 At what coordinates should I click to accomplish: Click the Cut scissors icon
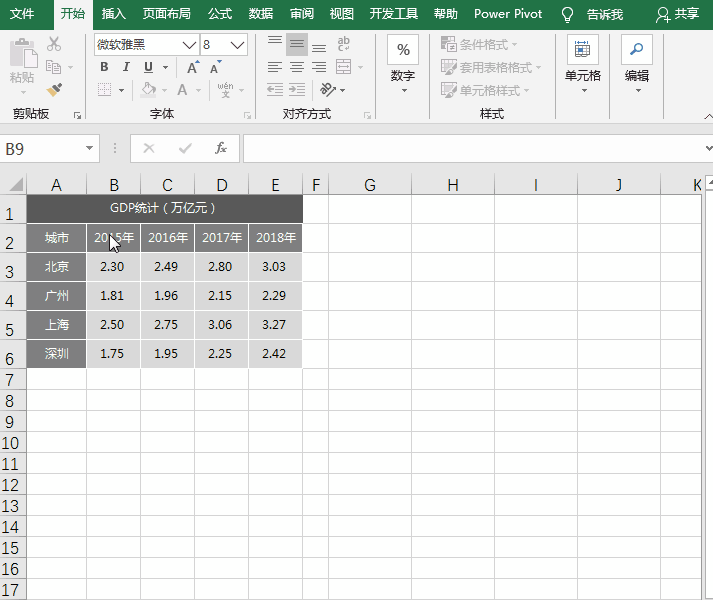click(x=54, y=44)
